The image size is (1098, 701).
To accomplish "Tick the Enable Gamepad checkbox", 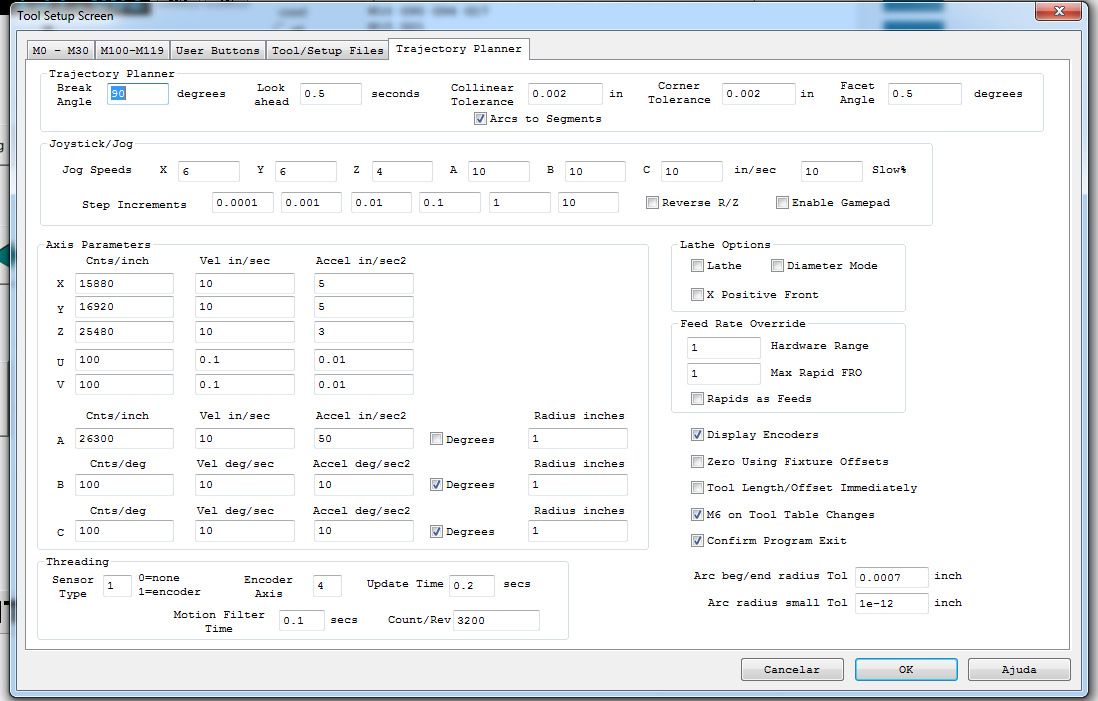I will [x=782, y=203].
